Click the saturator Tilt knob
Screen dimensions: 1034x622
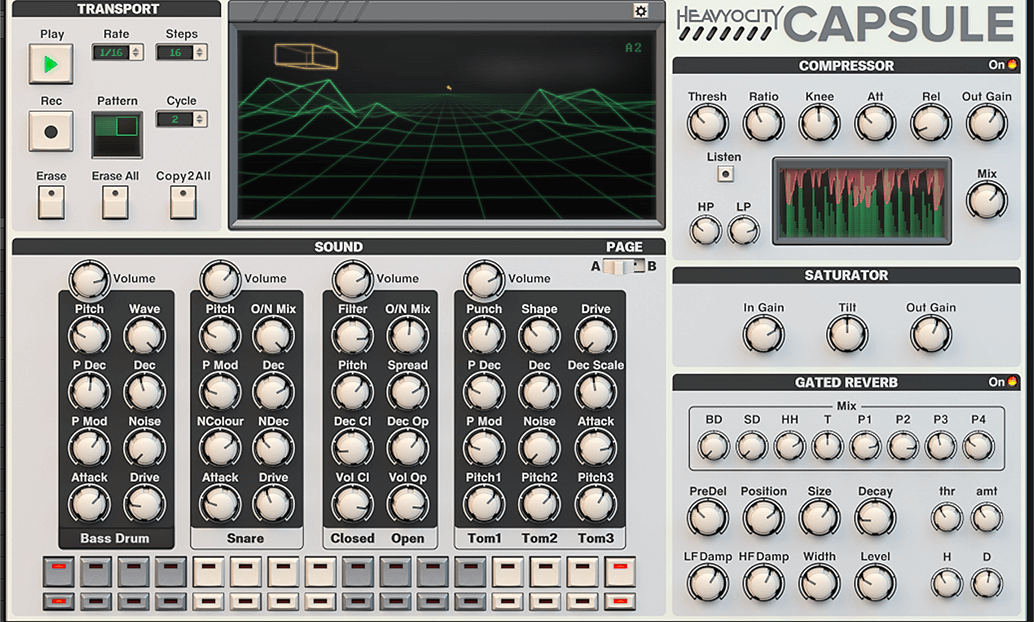pyautogui.click(x=847, y=335)
